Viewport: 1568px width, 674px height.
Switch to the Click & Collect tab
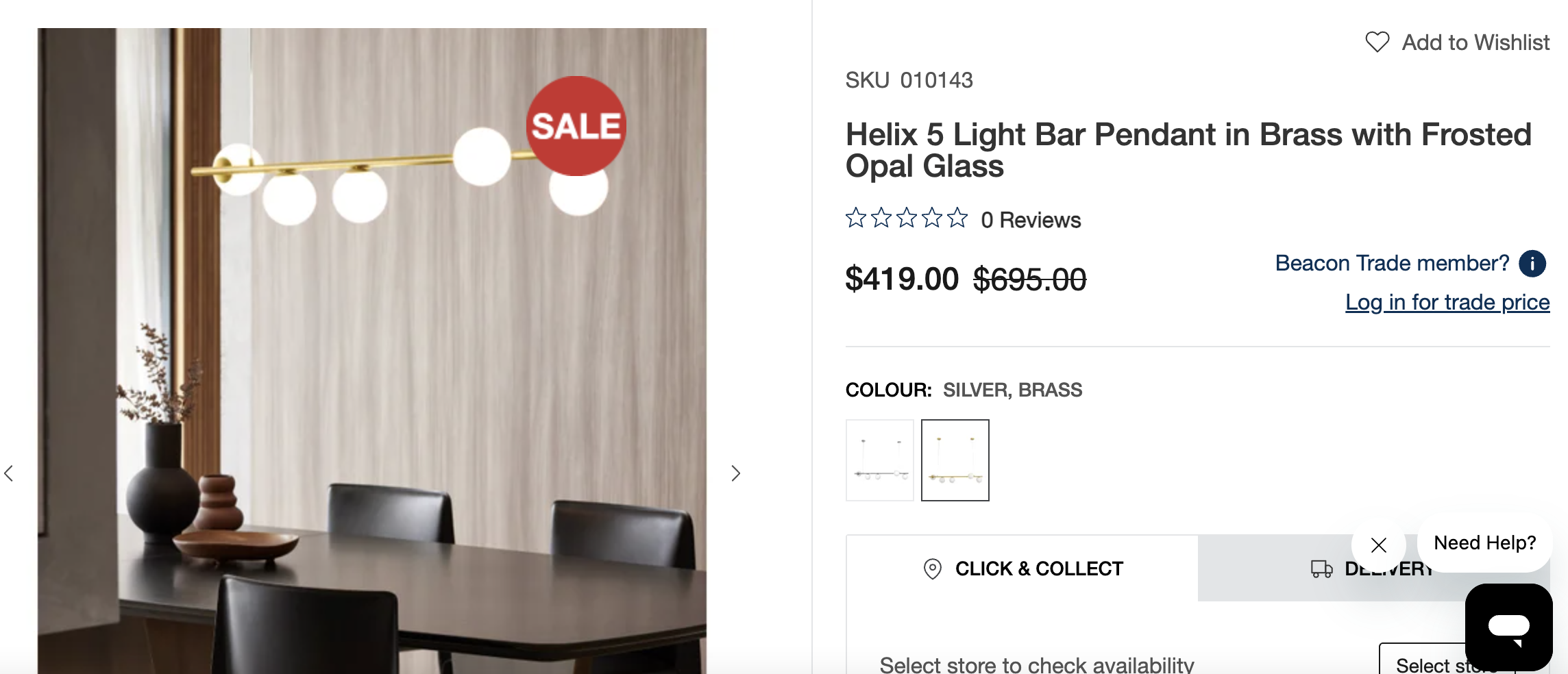(1022, 569)
